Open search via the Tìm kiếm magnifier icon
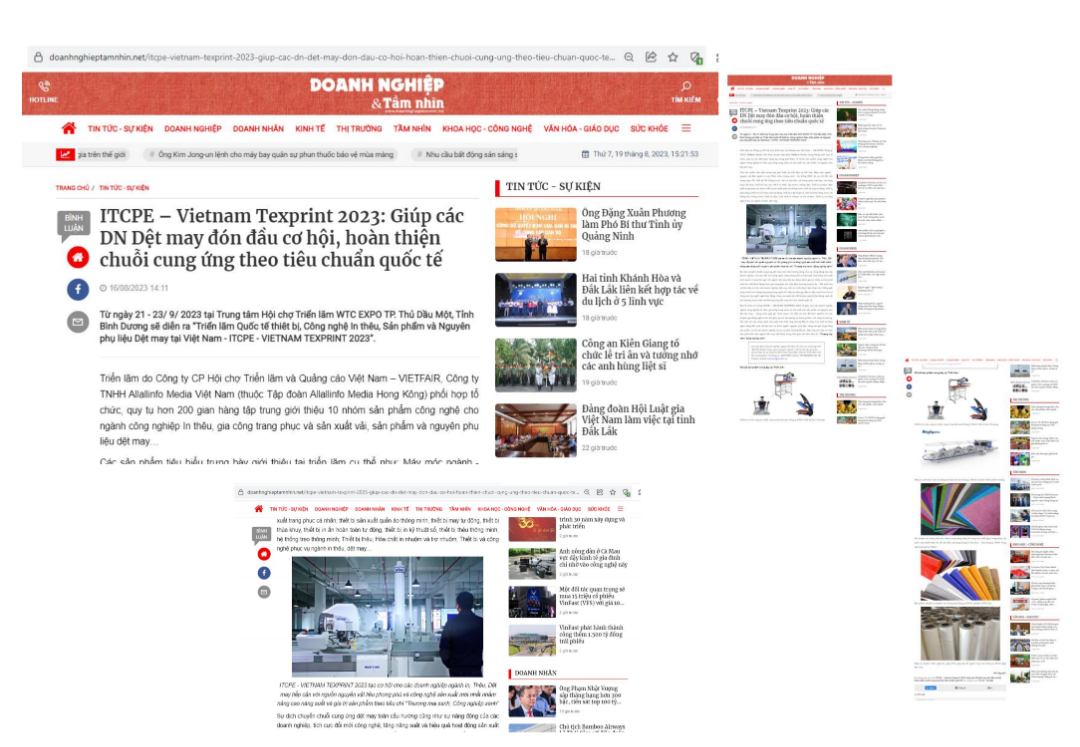Image resolution: width=1080 pixels, height=747 pixels. (x=685, y=87)
